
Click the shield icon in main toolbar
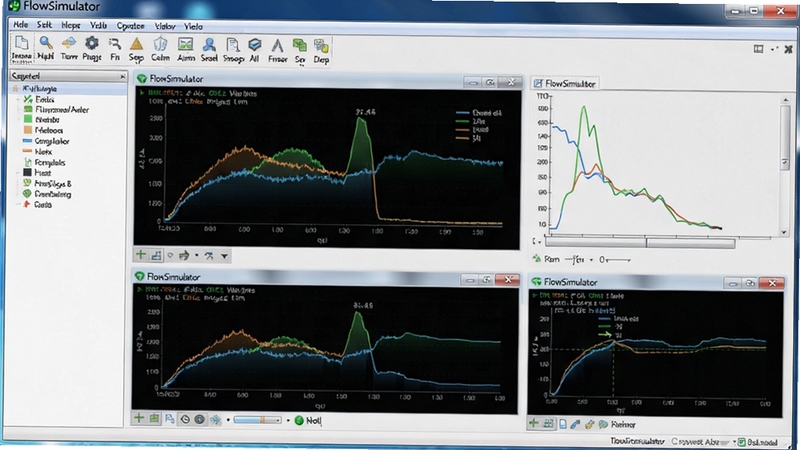160,44
